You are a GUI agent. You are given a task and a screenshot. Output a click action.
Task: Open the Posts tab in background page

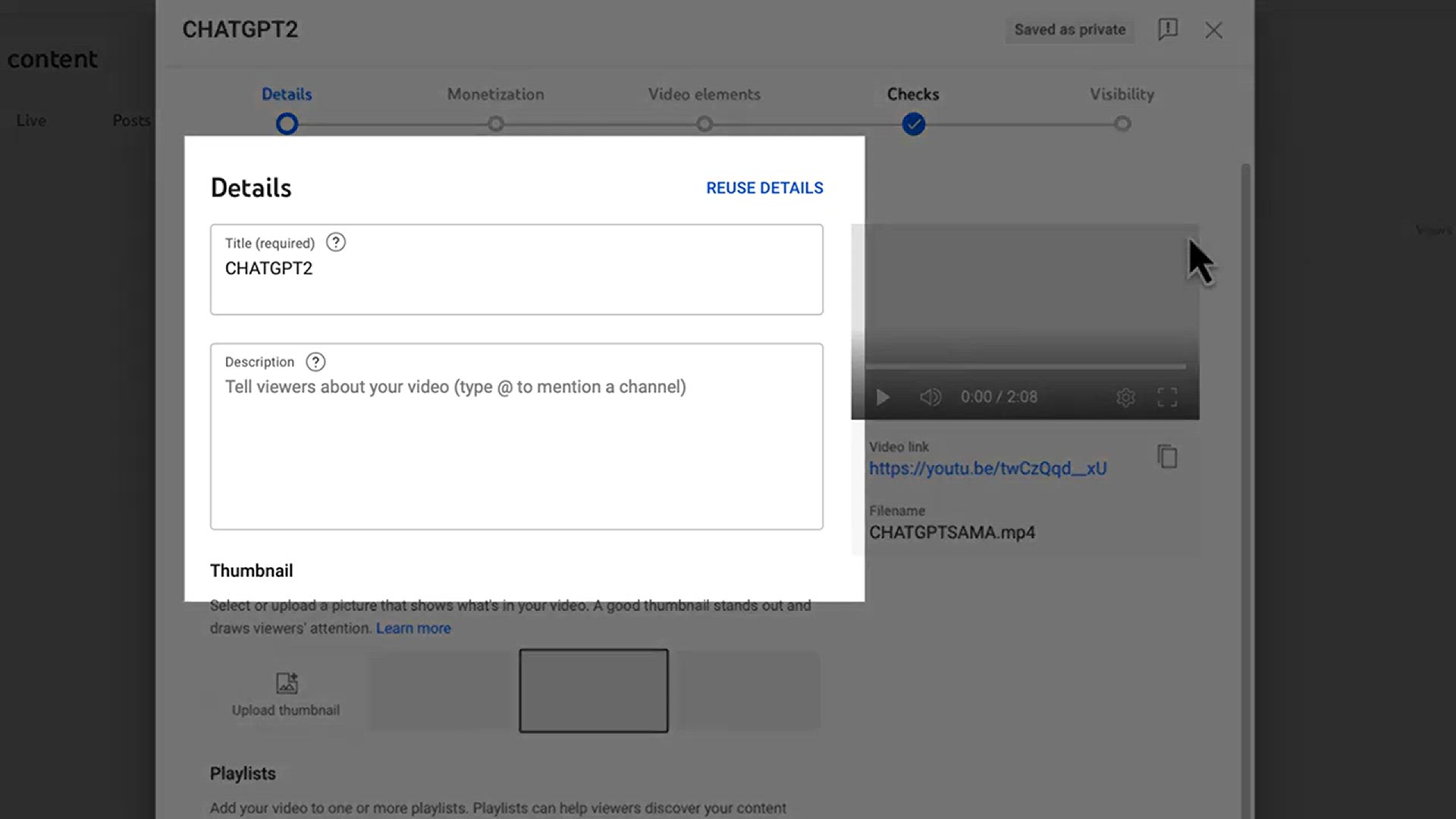(131, 121)
